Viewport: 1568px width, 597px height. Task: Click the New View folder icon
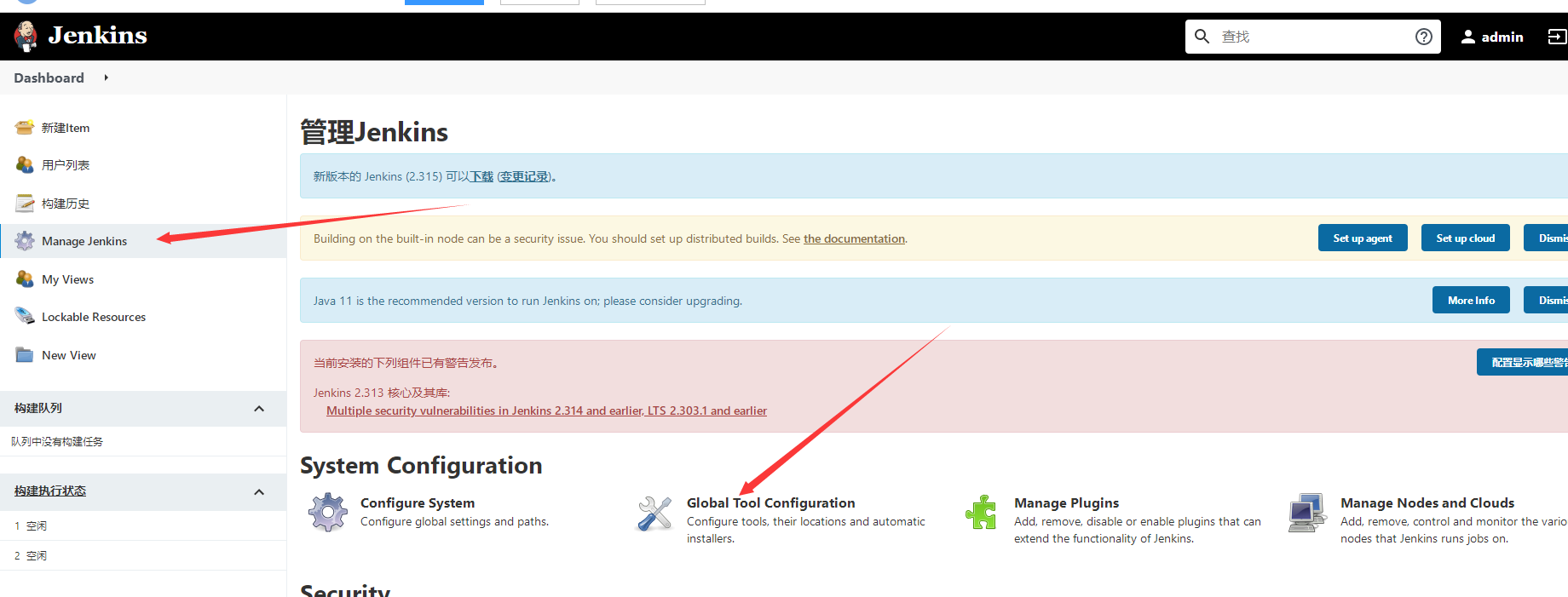pos(25,355)
